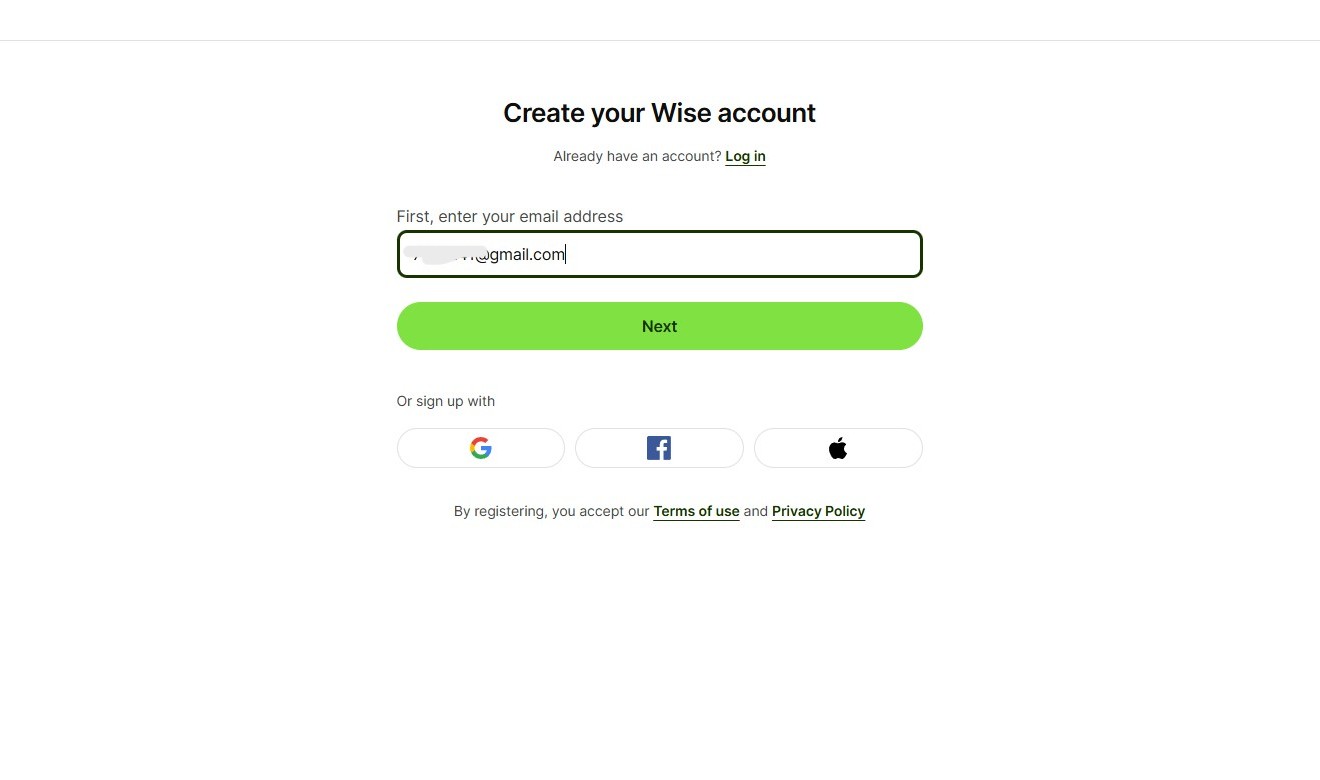Place cursor after "gmail.com" in the email field
Image resolution: width=1320 pixels, height=780 pixels.
(566, 254)
